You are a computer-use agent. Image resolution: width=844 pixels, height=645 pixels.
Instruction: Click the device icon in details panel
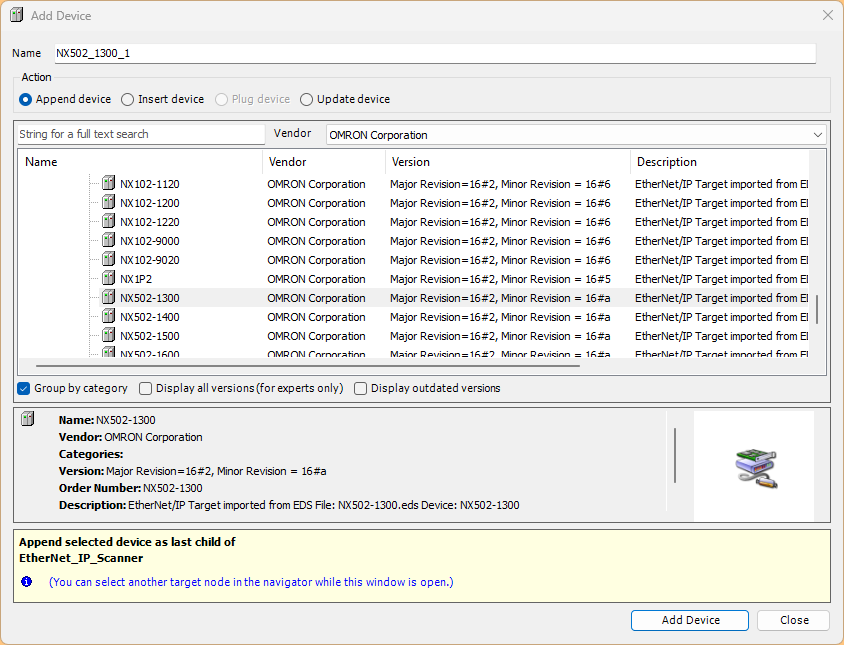[x=28, y=420]
